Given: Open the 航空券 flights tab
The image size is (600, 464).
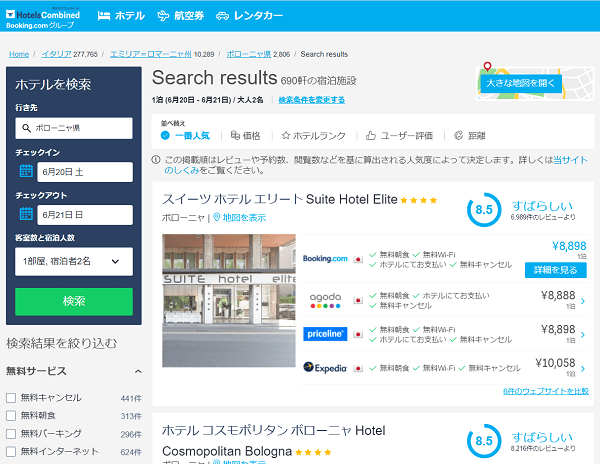Looking at the screenshot, I should 181,16.
